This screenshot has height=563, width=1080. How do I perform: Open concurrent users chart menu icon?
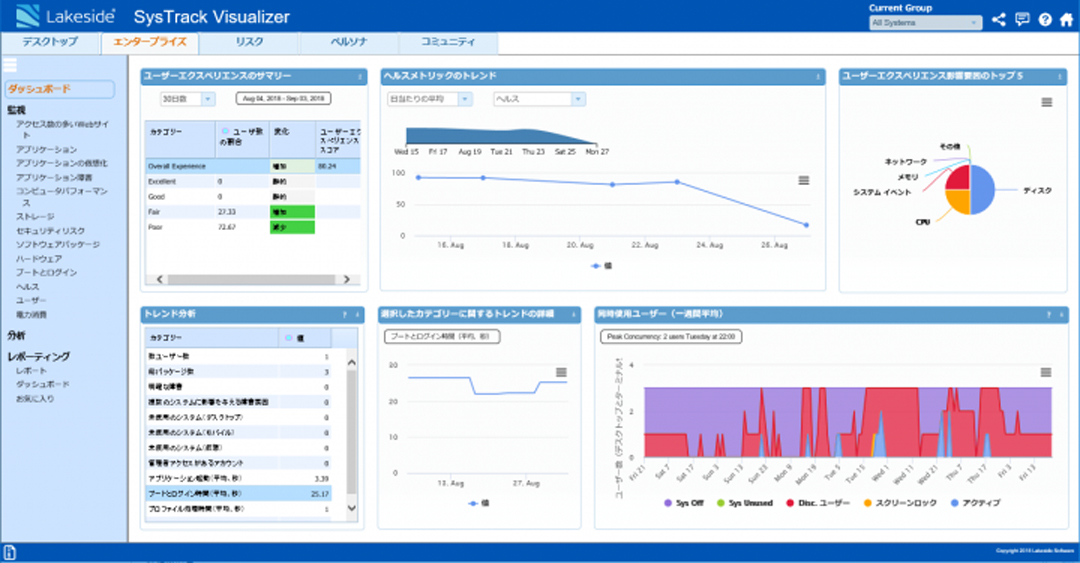(x=1046, y=372)
